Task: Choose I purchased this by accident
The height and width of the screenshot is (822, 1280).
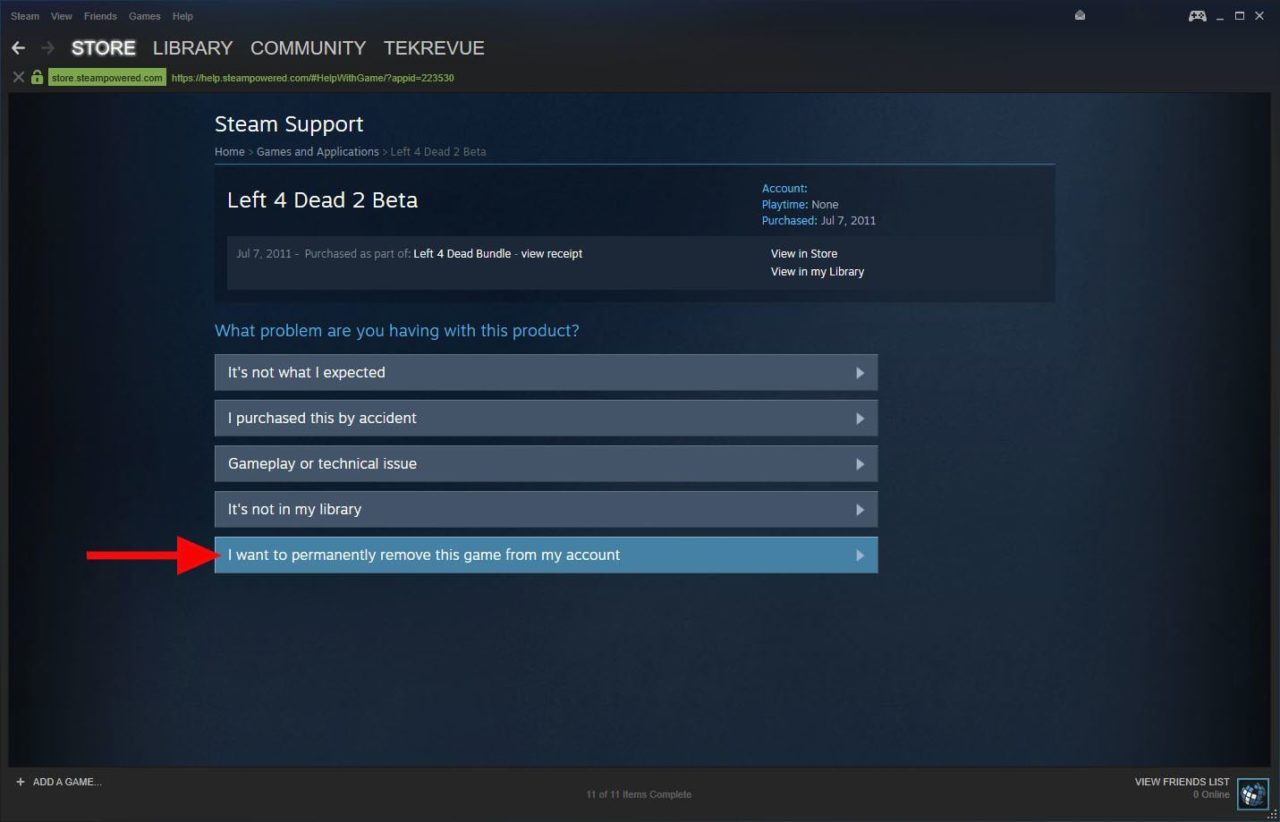Action: point(546,418)
